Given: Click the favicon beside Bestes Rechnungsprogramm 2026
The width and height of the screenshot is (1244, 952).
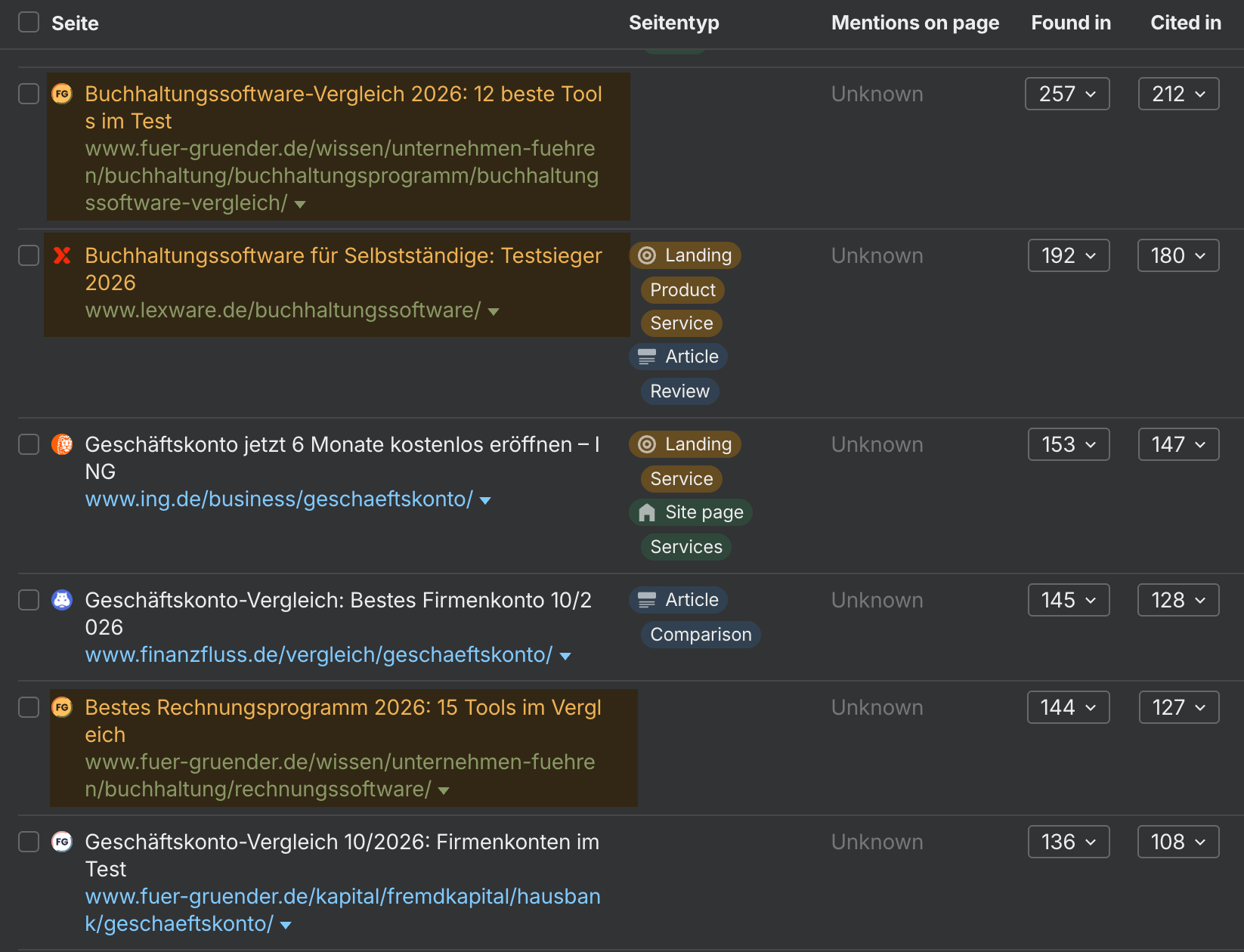Looking at the screenshot, I should [62, 707].
